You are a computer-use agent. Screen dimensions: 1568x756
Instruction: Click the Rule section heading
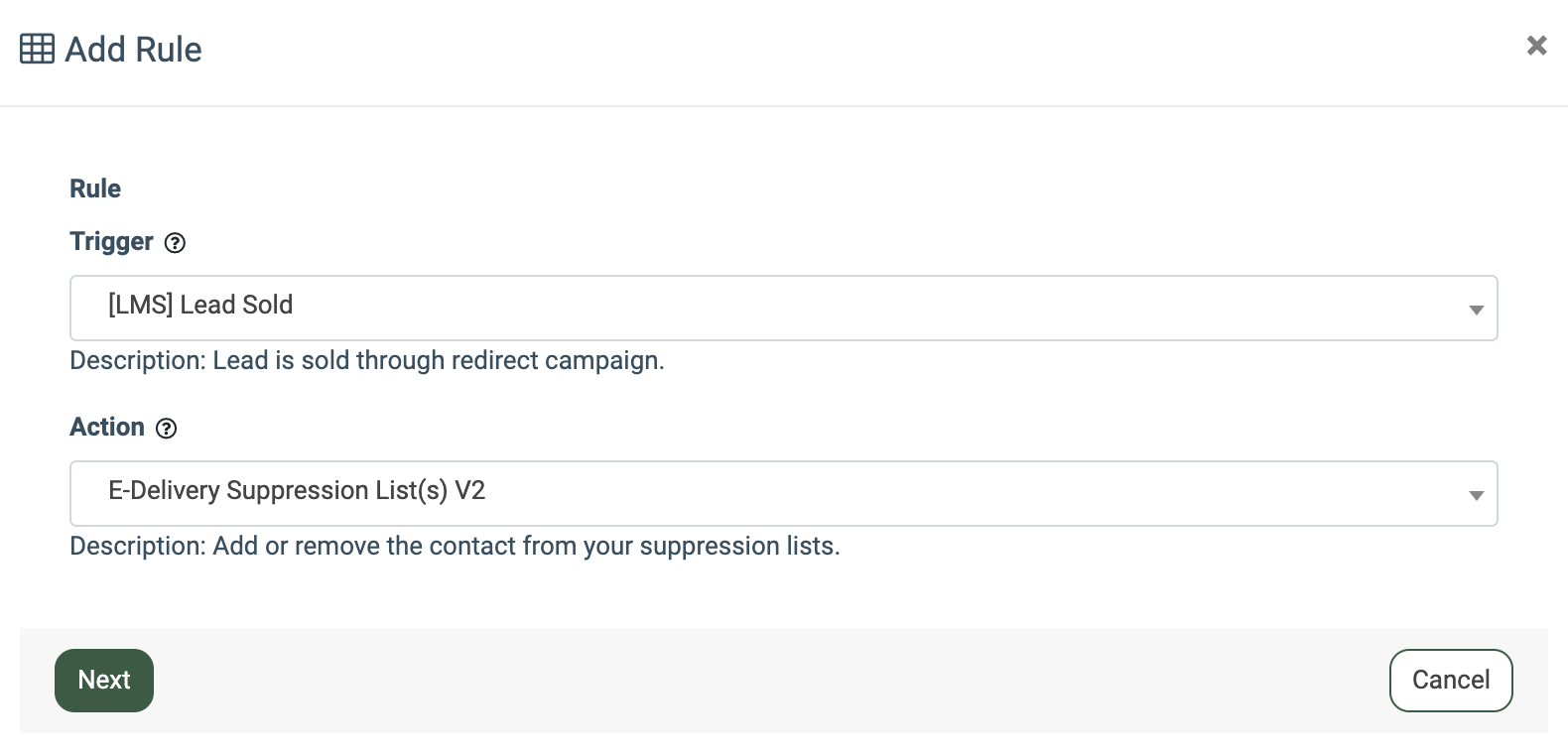pyautogui.click(x=95, y=189)
